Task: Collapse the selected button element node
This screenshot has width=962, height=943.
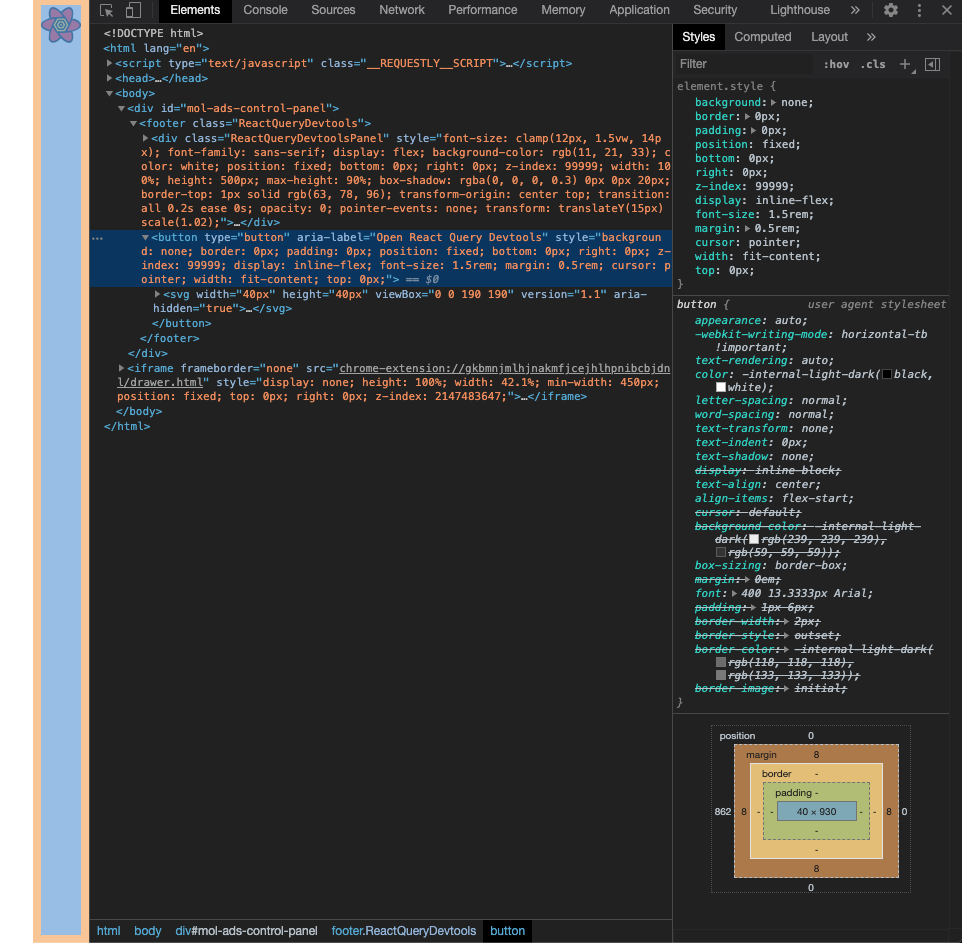Action: (145, 237)
